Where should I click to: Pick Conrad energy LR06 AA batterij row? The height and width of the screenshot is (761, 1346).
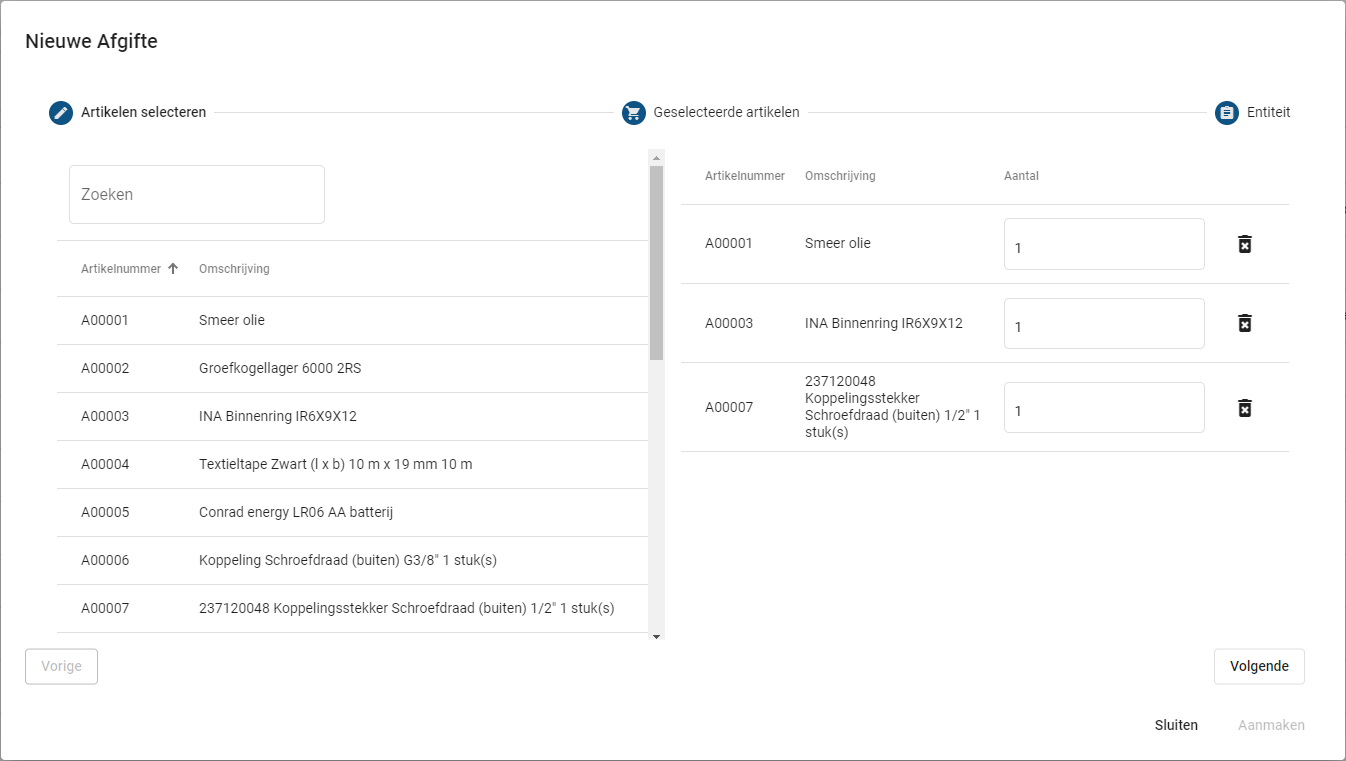point(296,513)
